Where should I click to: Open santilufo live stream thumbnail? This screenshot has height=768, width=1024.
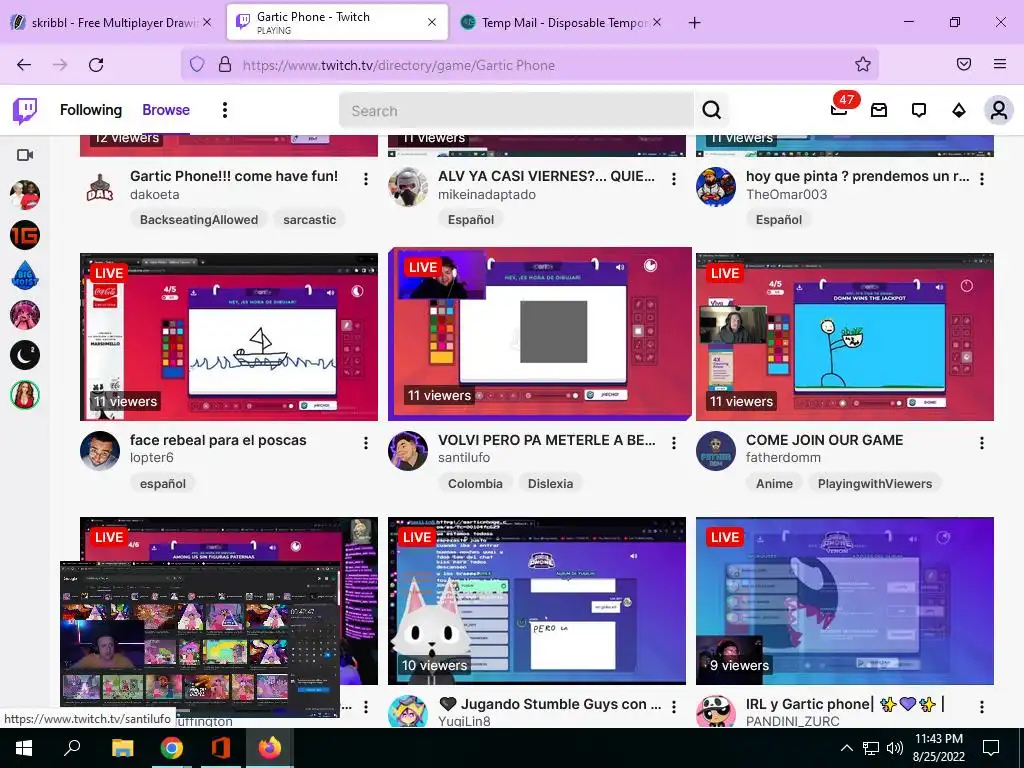click(539, 333)
